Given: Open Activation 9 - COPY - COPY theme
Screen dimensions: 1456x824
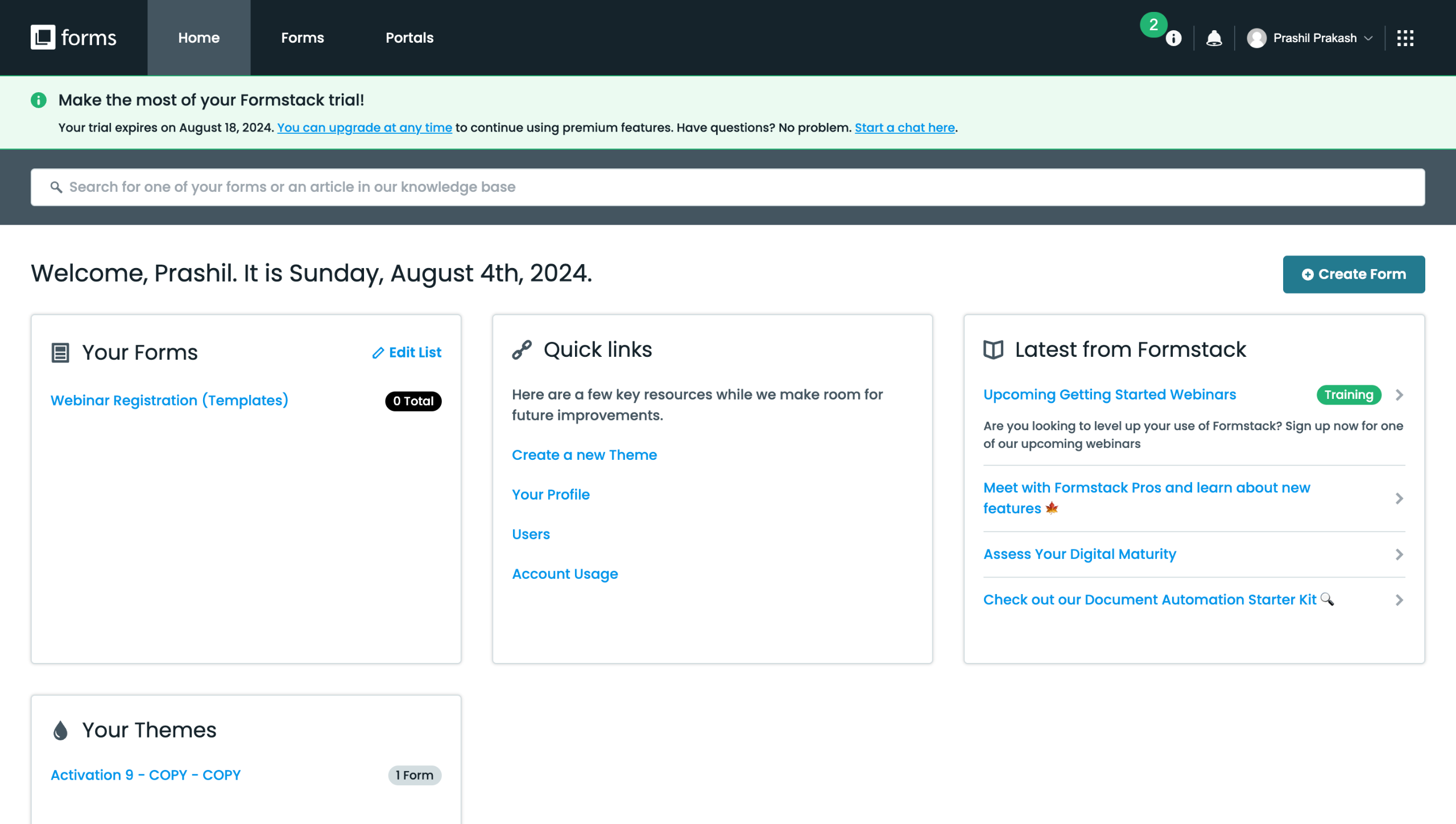Looking at the screenshot, I should 146,776.
